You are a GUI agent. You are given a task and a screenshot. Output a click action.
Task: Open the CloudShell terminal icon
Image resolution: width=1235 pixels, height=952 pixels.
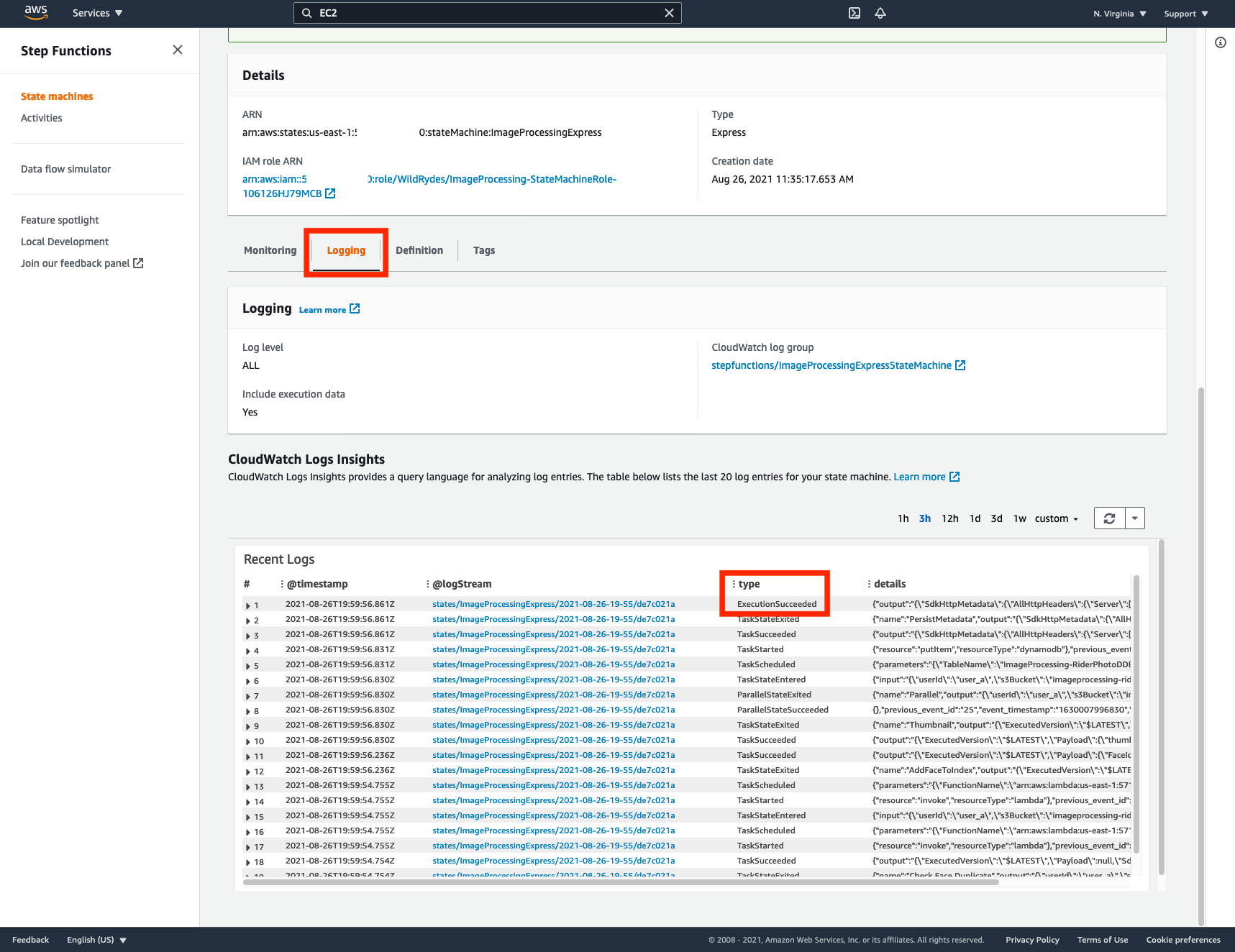(x=855, y=13)
